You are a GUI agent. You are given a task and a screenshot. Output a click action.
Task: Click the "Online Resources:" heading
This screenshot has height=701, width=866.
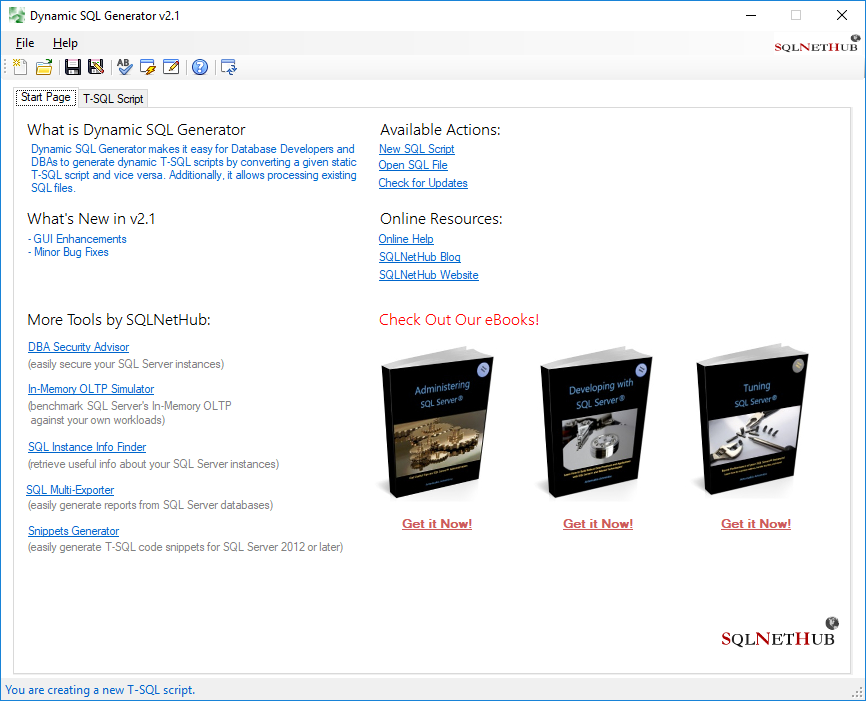coord(441,219)
